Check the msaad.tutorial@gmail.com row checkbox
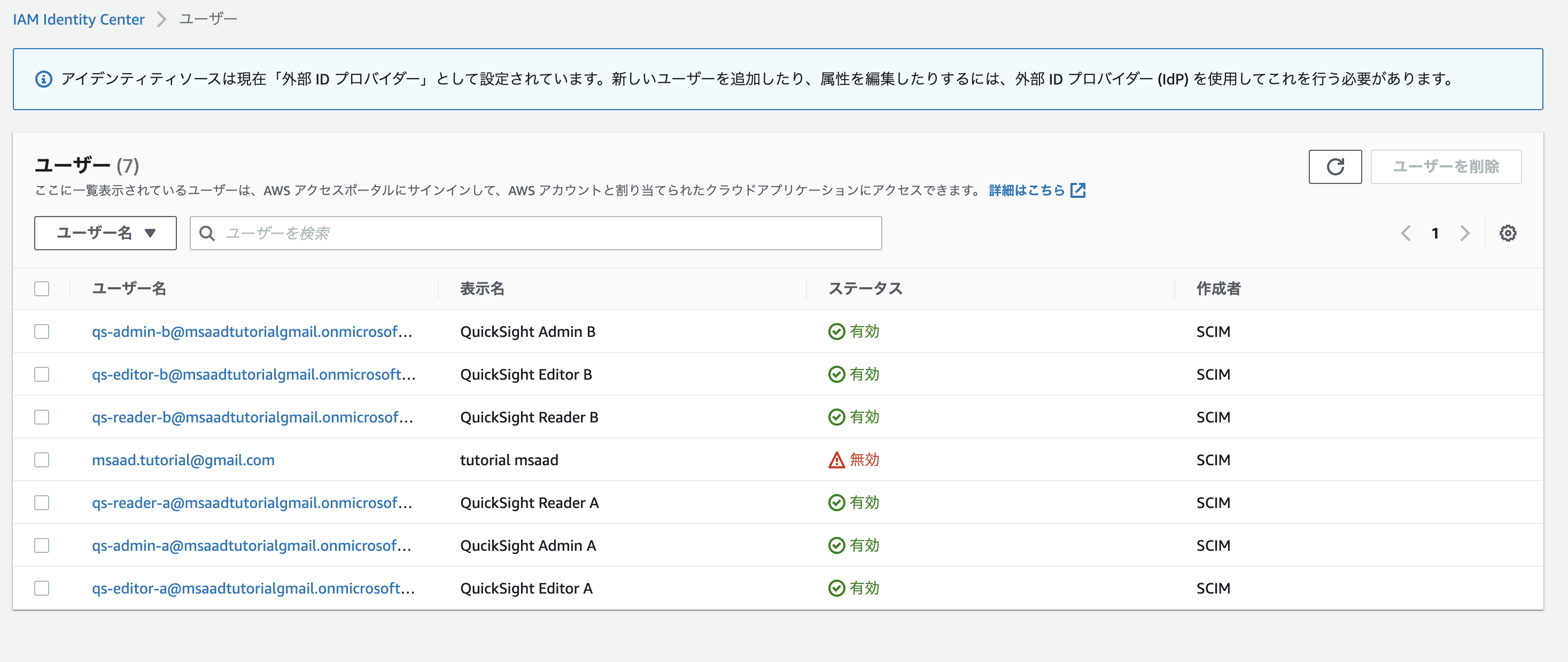Screen dimensions: 1568x662 pyautogui.click(x=42, y=460)
